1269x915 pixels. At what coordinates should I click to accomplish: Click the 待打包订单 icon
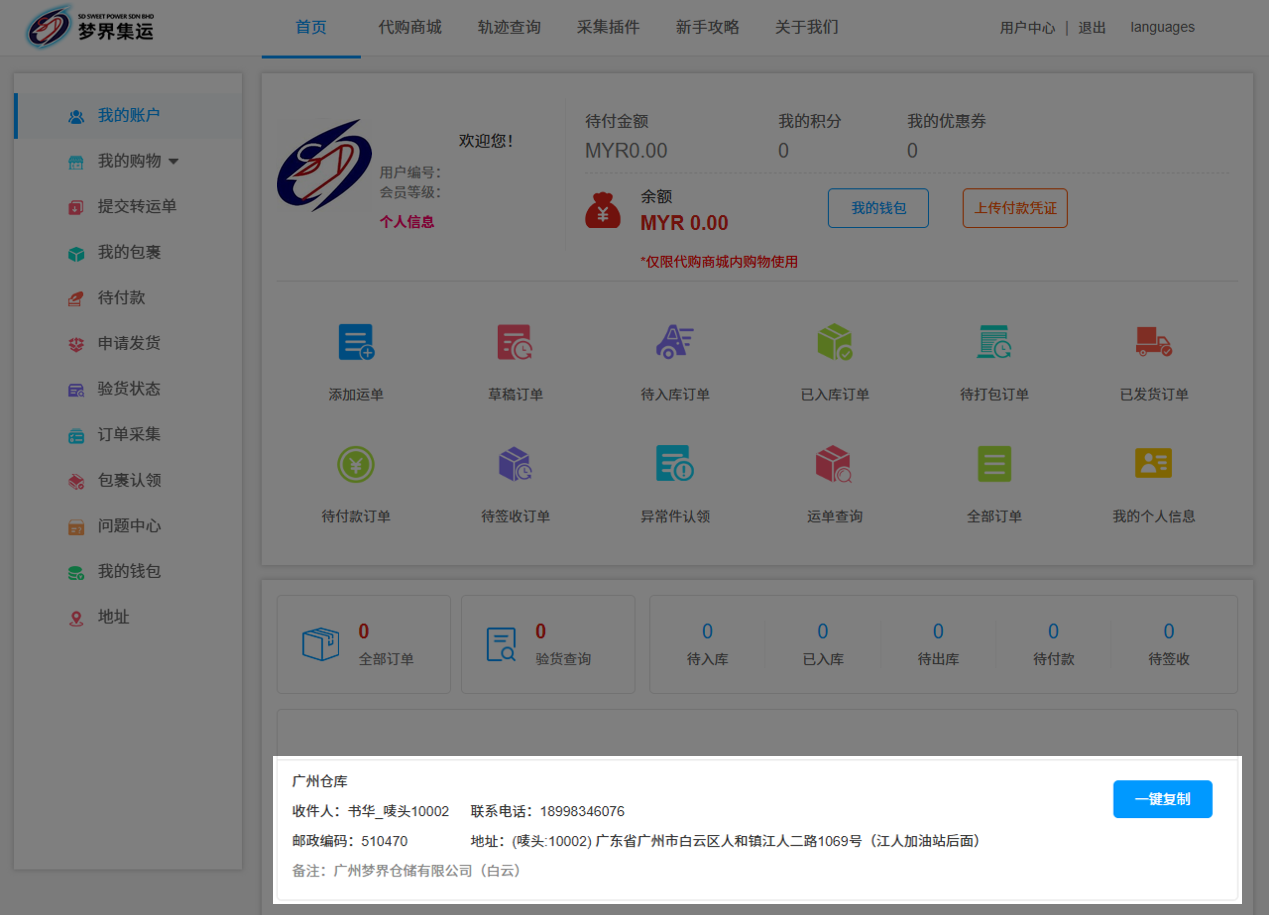(994, 343)
